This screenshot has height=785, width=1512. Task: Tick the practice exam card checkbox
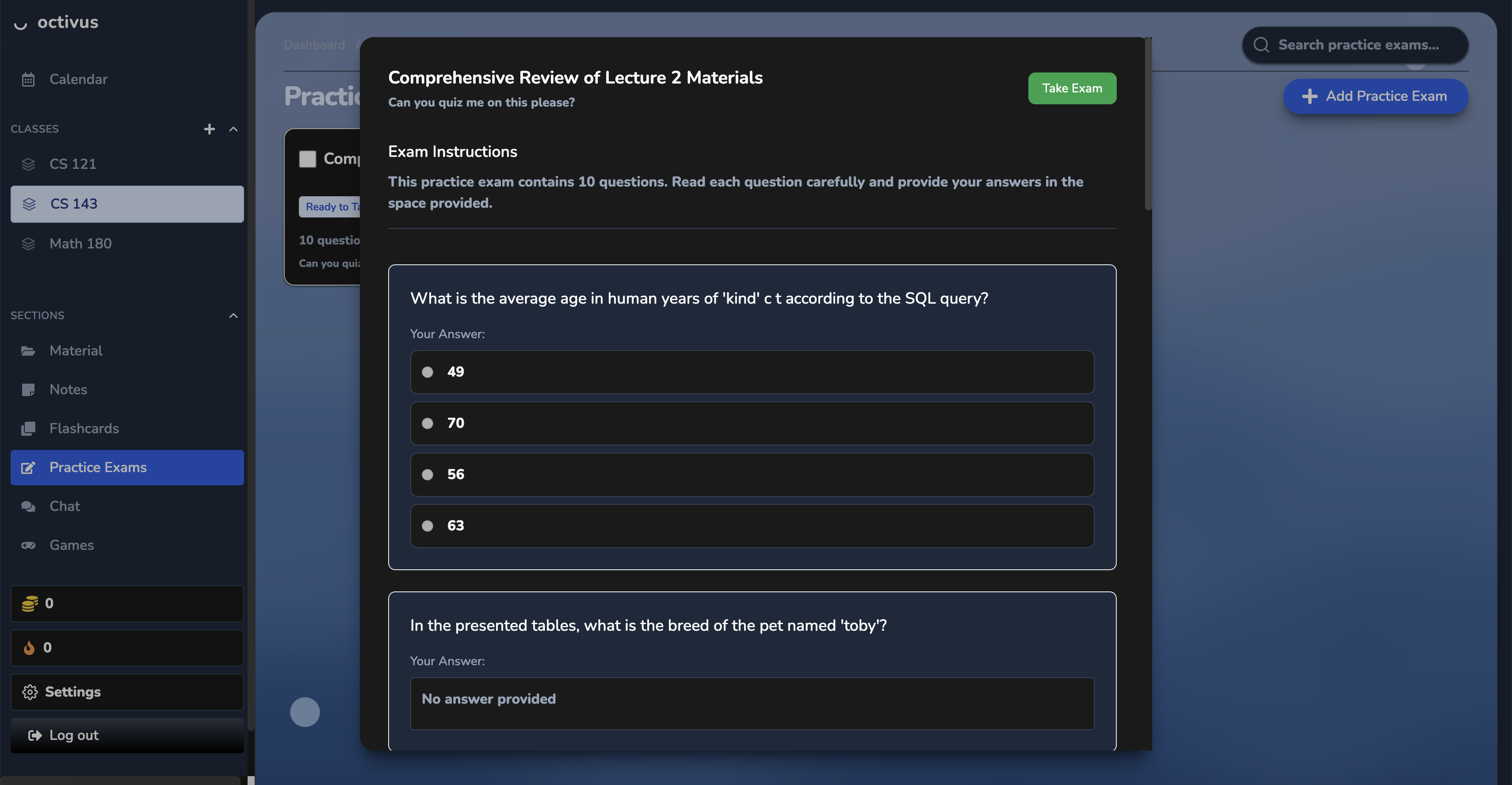[x=308, y=159]
